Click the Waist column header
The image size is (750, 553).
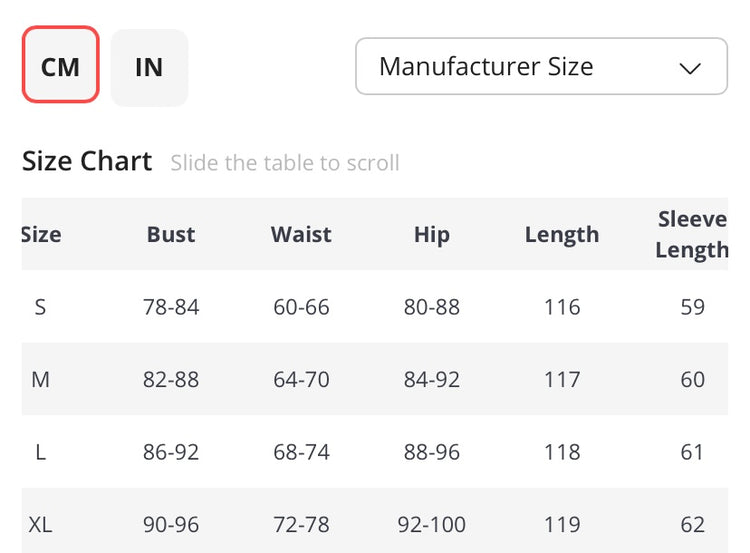[x=301, y=235]
